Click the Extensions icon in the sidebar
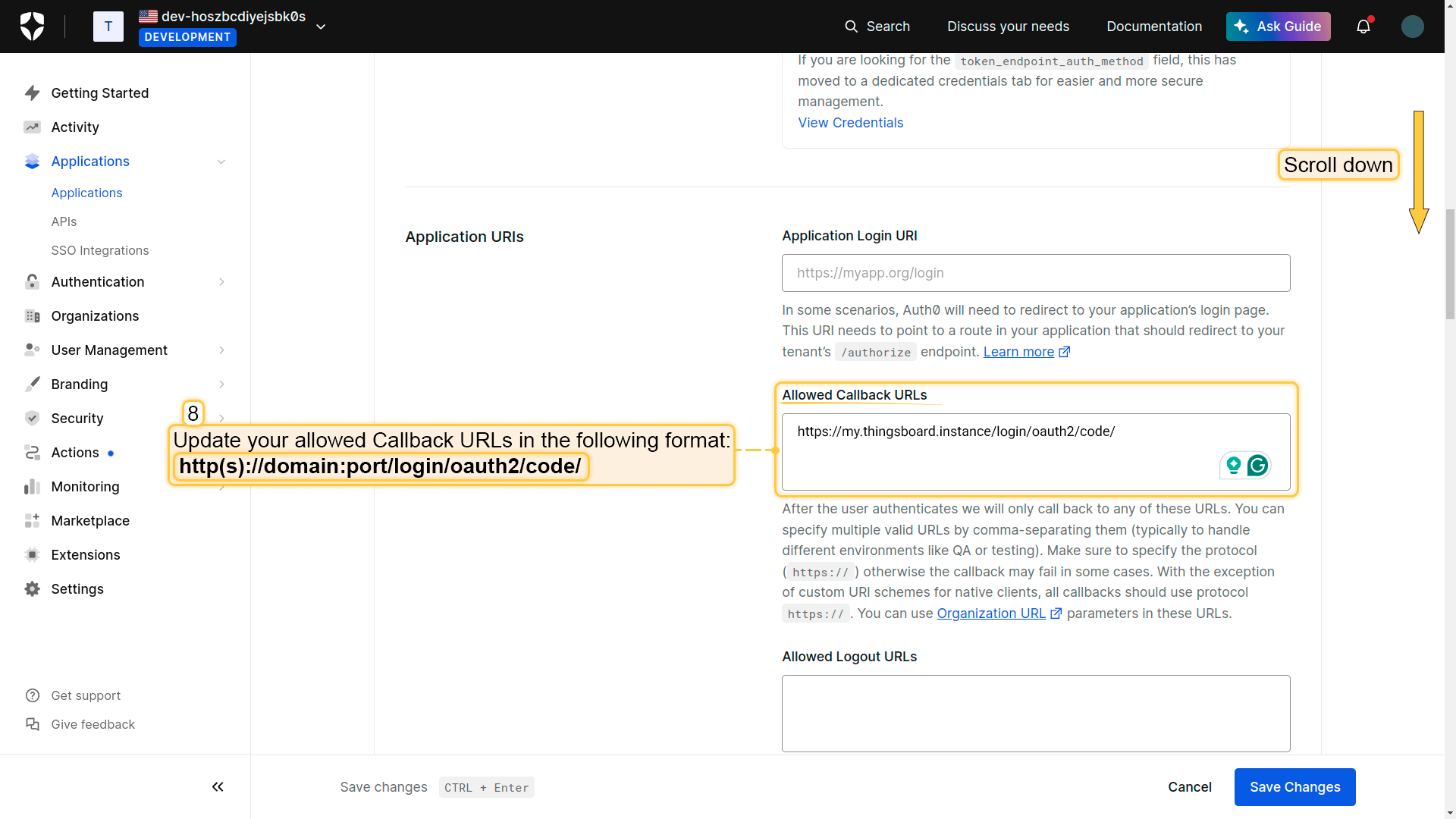Image resolution: width=1456 pixels, height=819 pixels. [32, 555]
